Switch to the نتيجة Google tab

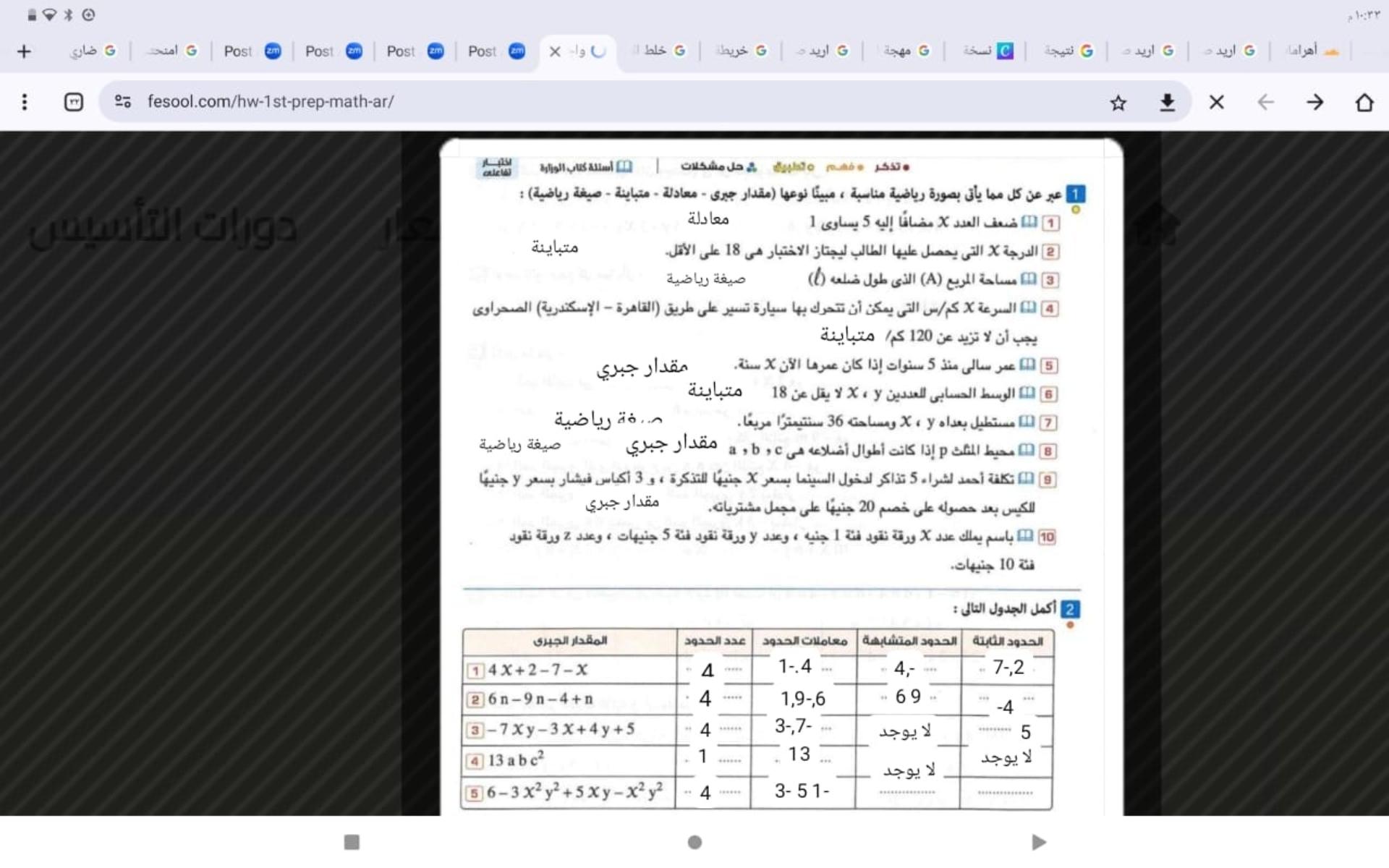(x=1066, y=51)
